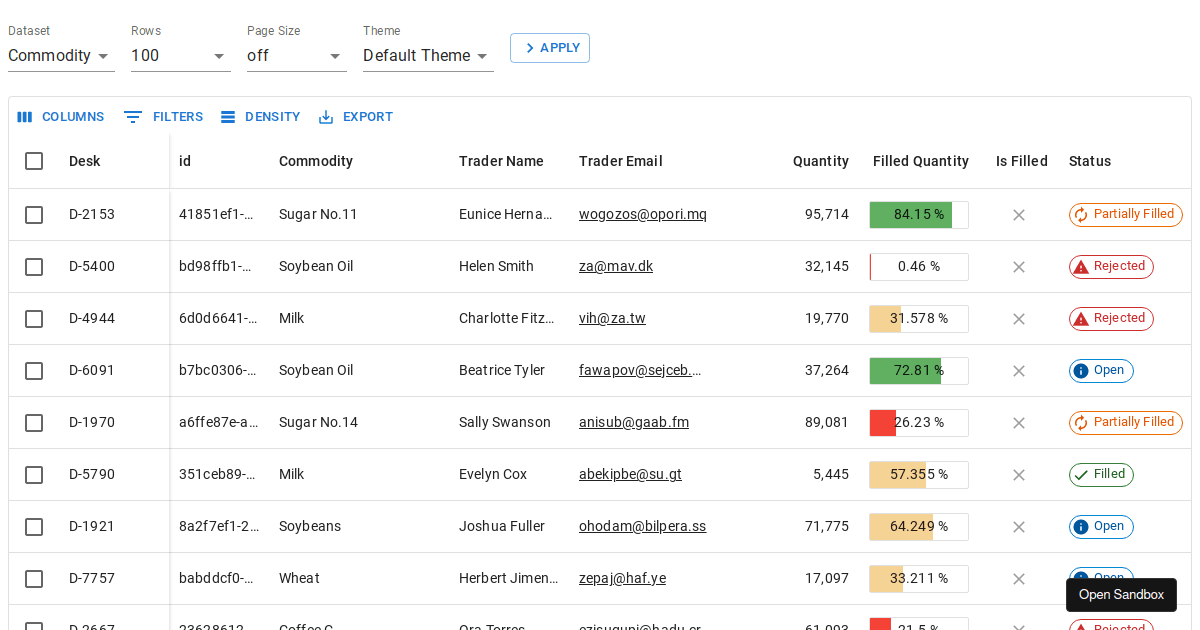Open the Rows count dropdown

180,56
